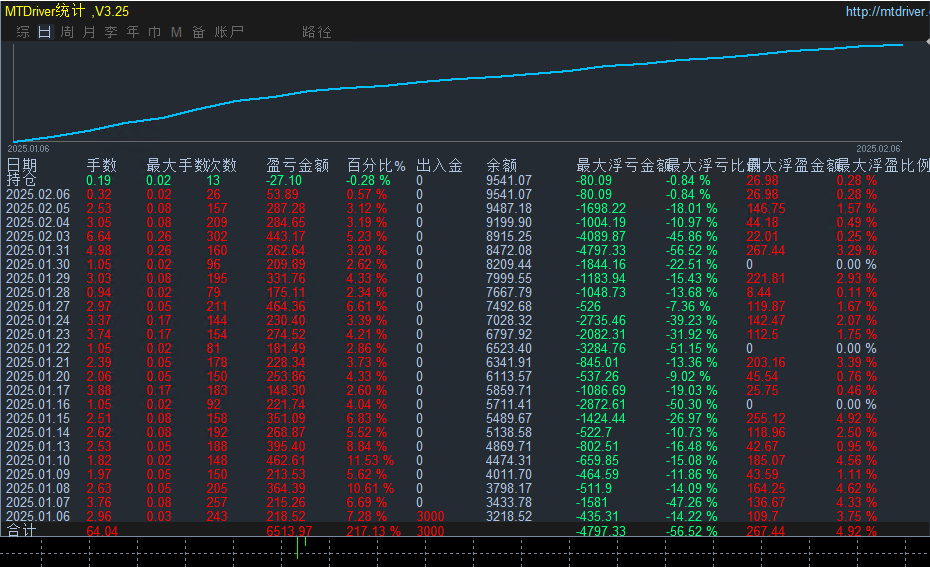Click the 余额 column header
This screenshot has width=930, height=567.
click(x=502, y=165)
